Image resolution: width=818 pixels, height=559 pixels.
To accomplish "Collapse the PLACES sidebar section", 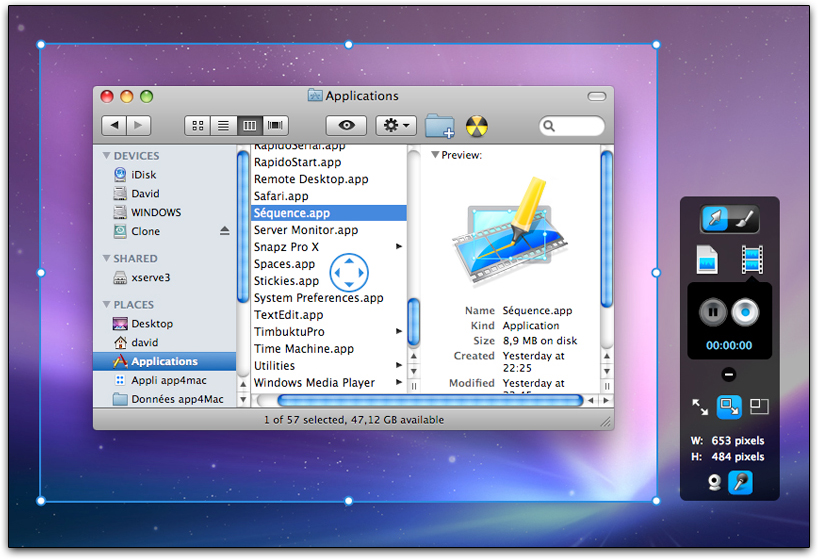I will tap(106, 304).
